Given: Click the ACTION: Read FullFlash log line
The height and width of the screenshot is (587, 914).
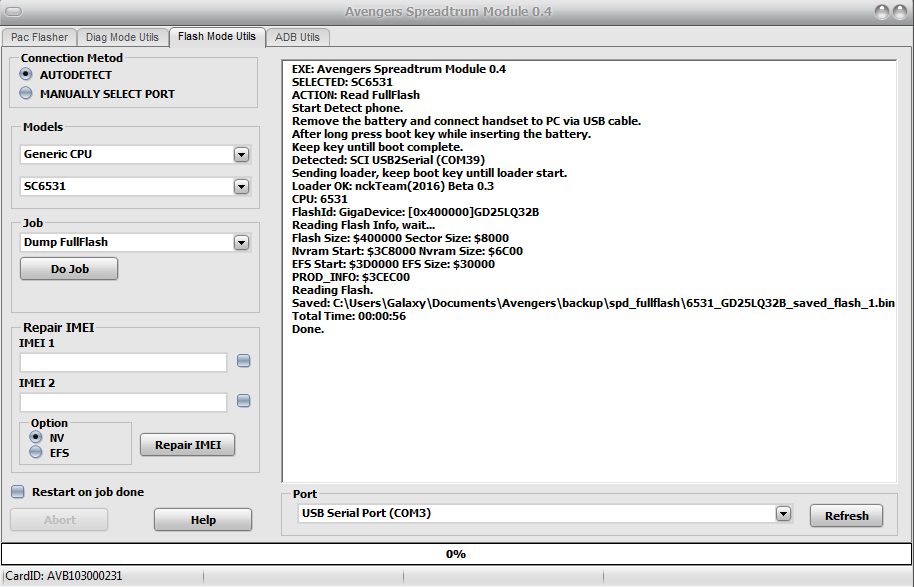Looking at the screenshot, I should pos(356,95).
